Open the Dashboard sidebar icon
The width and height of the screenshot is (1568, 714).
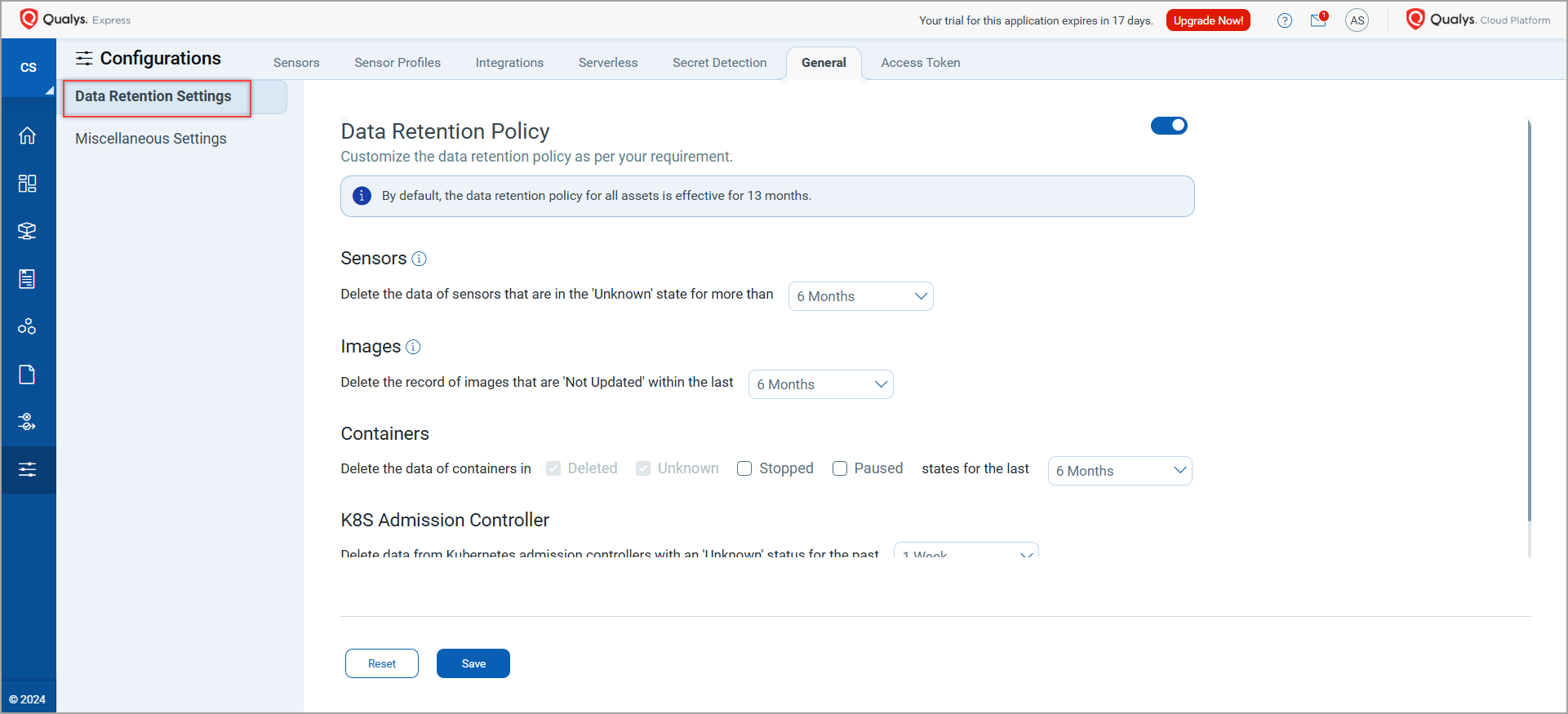tap(28, 183)
